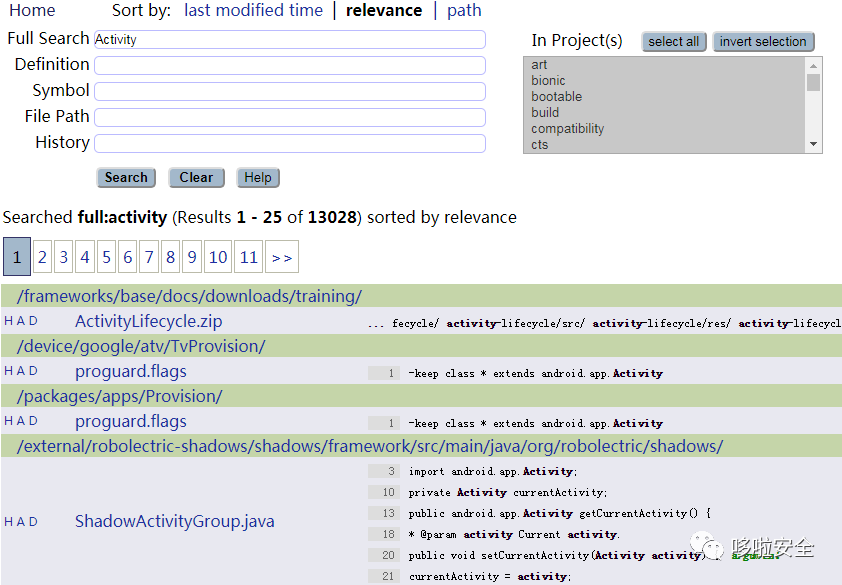Viewport: 842px width, 585px height.
Task: Go to results page 2
Action: tap(42, 257)
